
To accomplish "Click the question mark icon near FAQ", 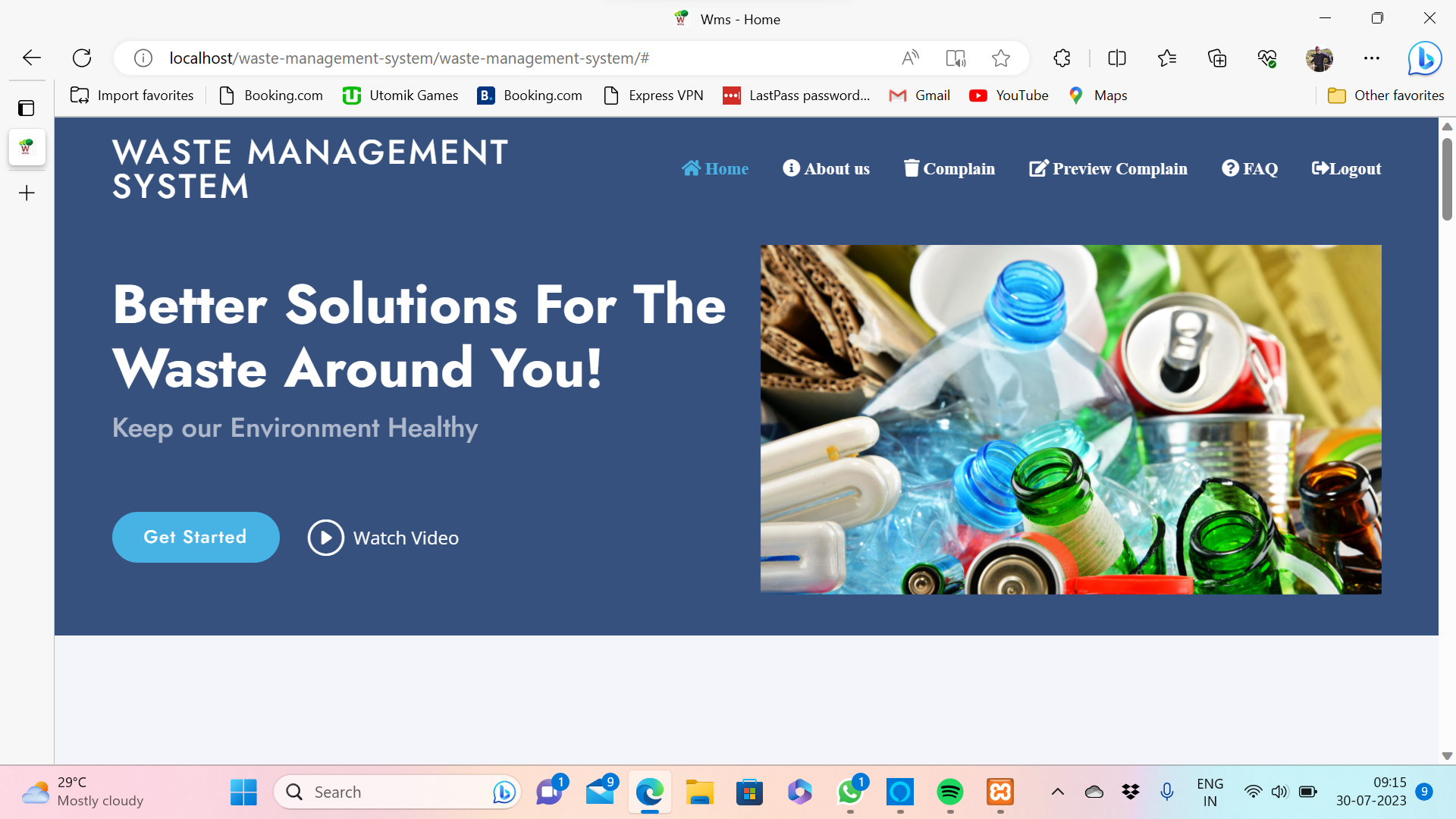I will tap(1230, 168).
